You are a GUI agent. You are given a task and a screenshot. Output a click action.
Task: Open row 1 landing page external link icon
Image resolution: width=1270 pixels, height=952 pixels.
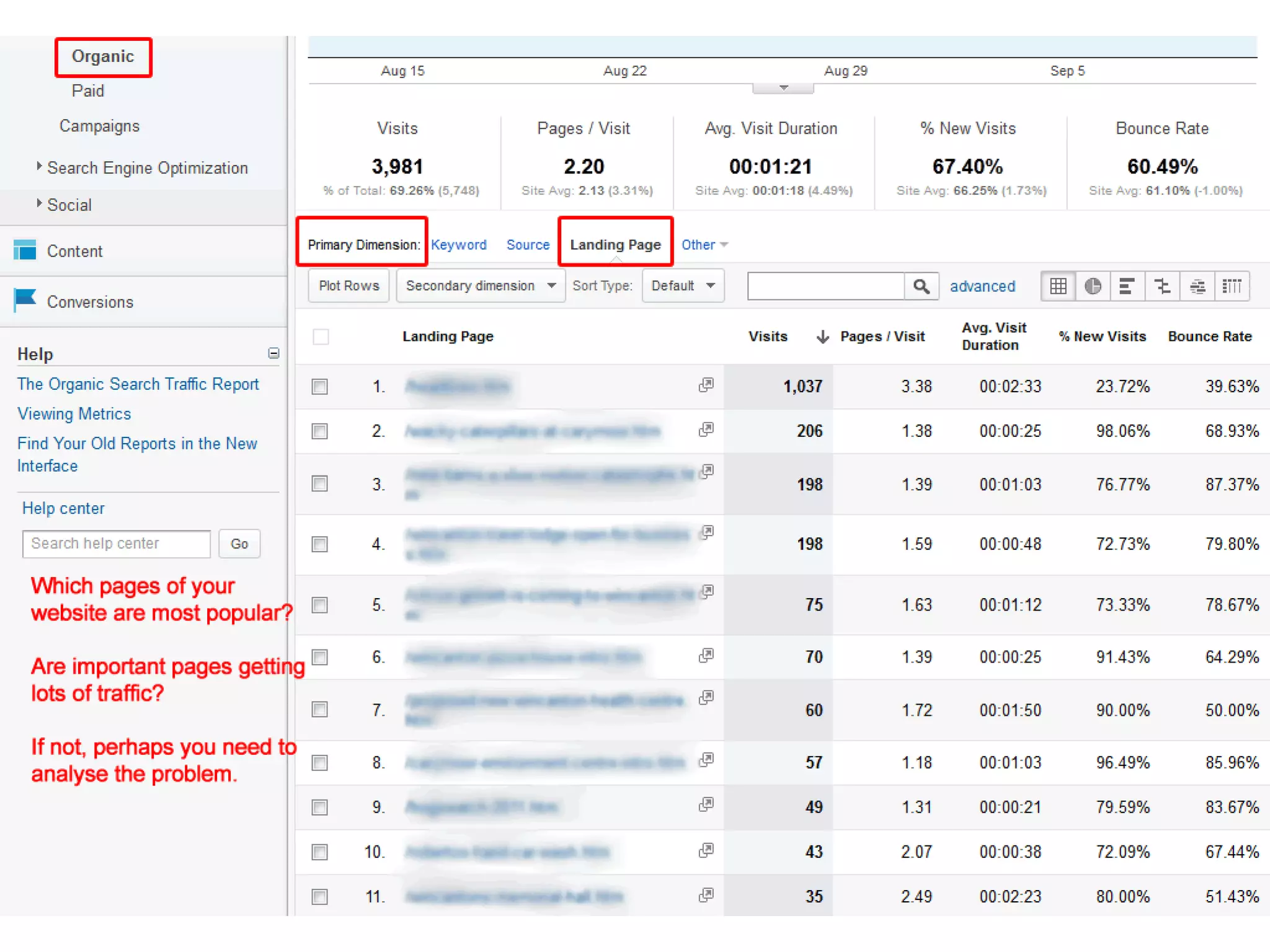coord(706,386)
